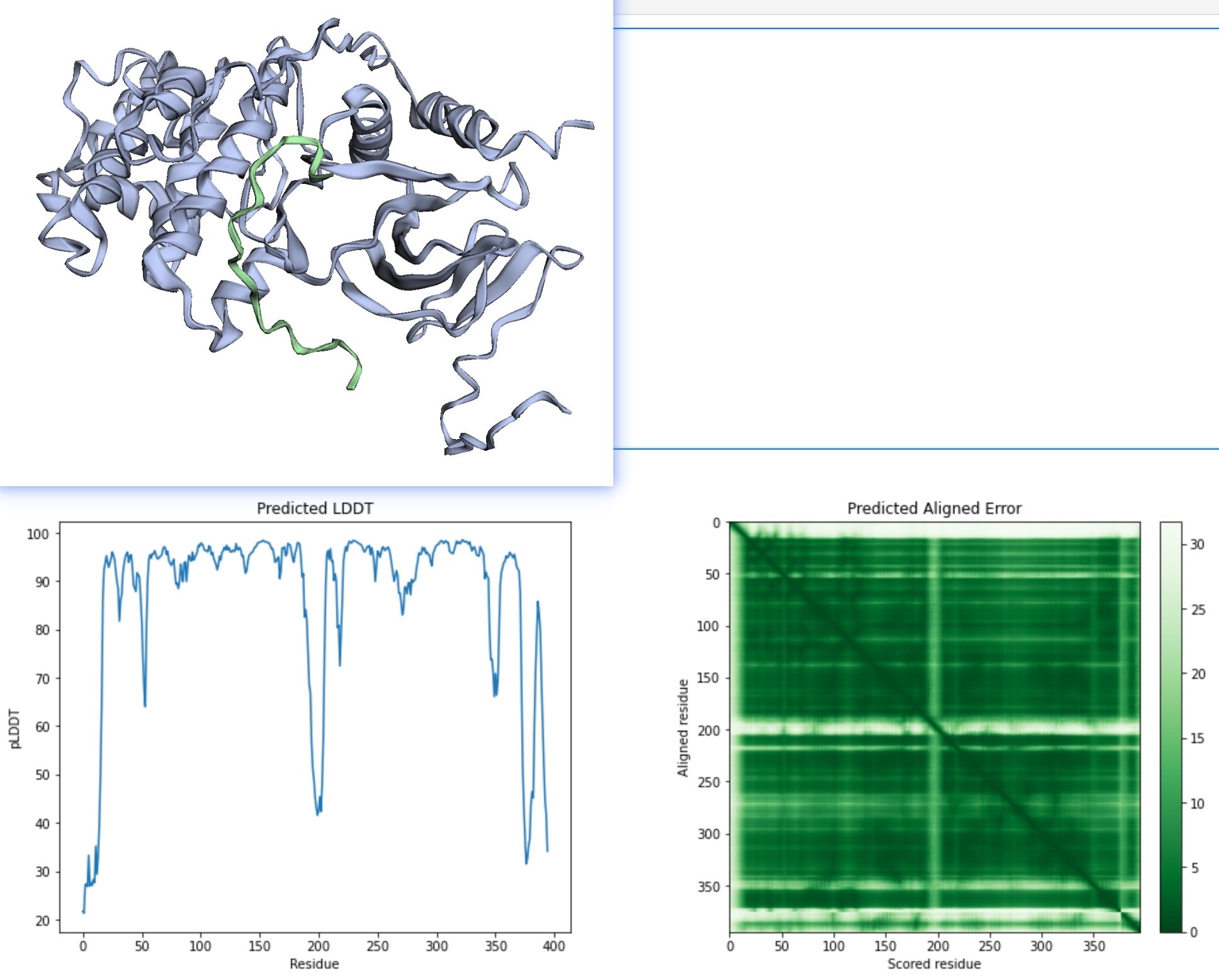Click the colorbar tick label 30
1219x980 pixels.
pyautogui.click(x=1197, y=544)
